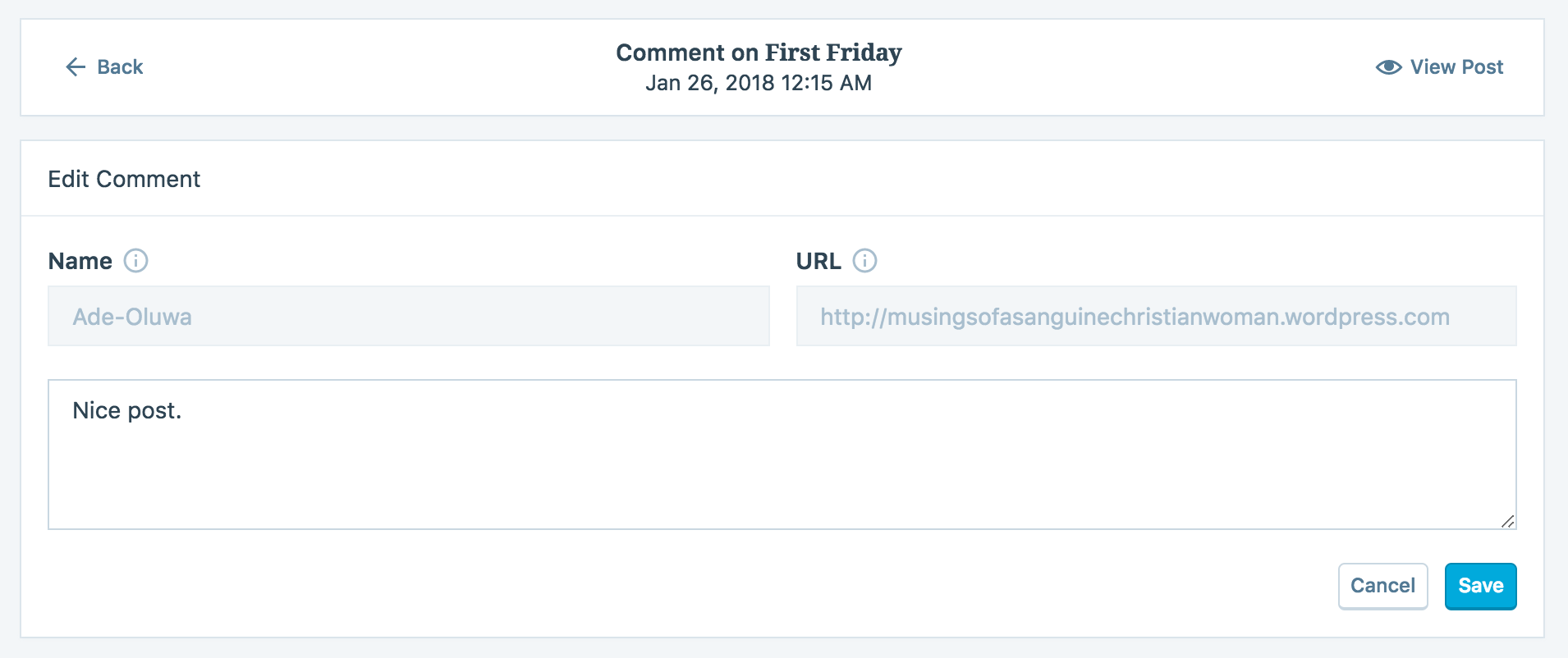Cancel editing the comment
The height and width of the screenshot is (658, 1568).
pos(1382,586)
